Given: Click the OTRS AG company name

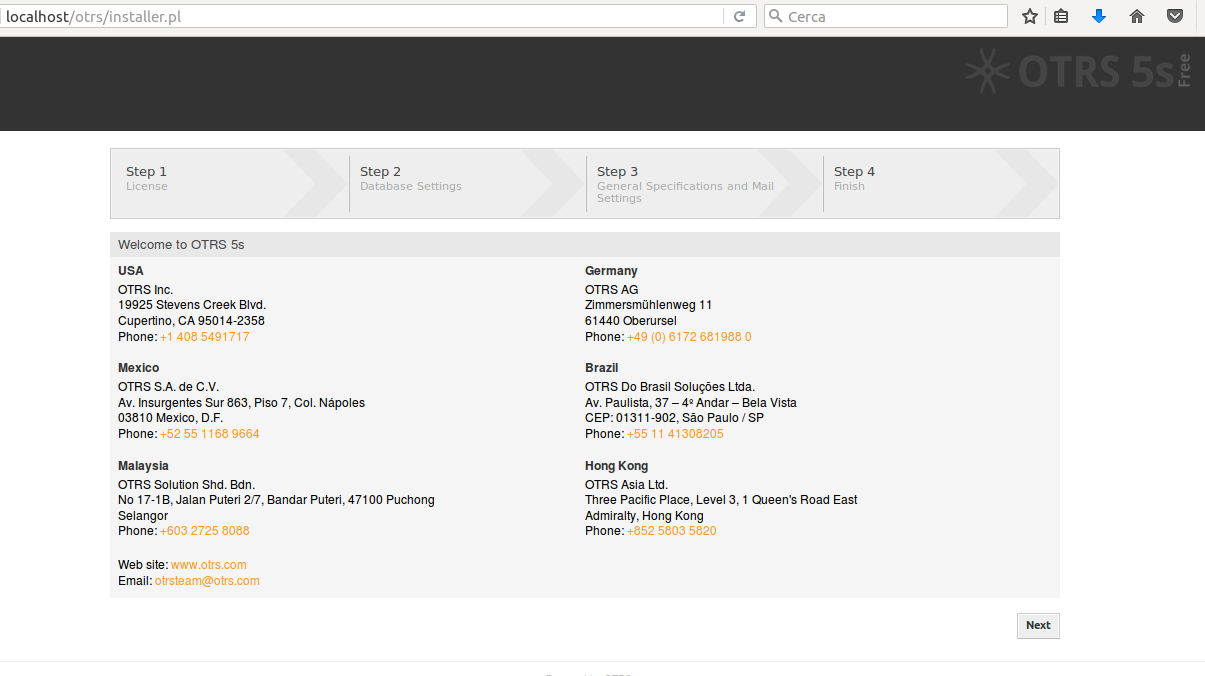Looking at the screenshot, I should tap(612, 290).
